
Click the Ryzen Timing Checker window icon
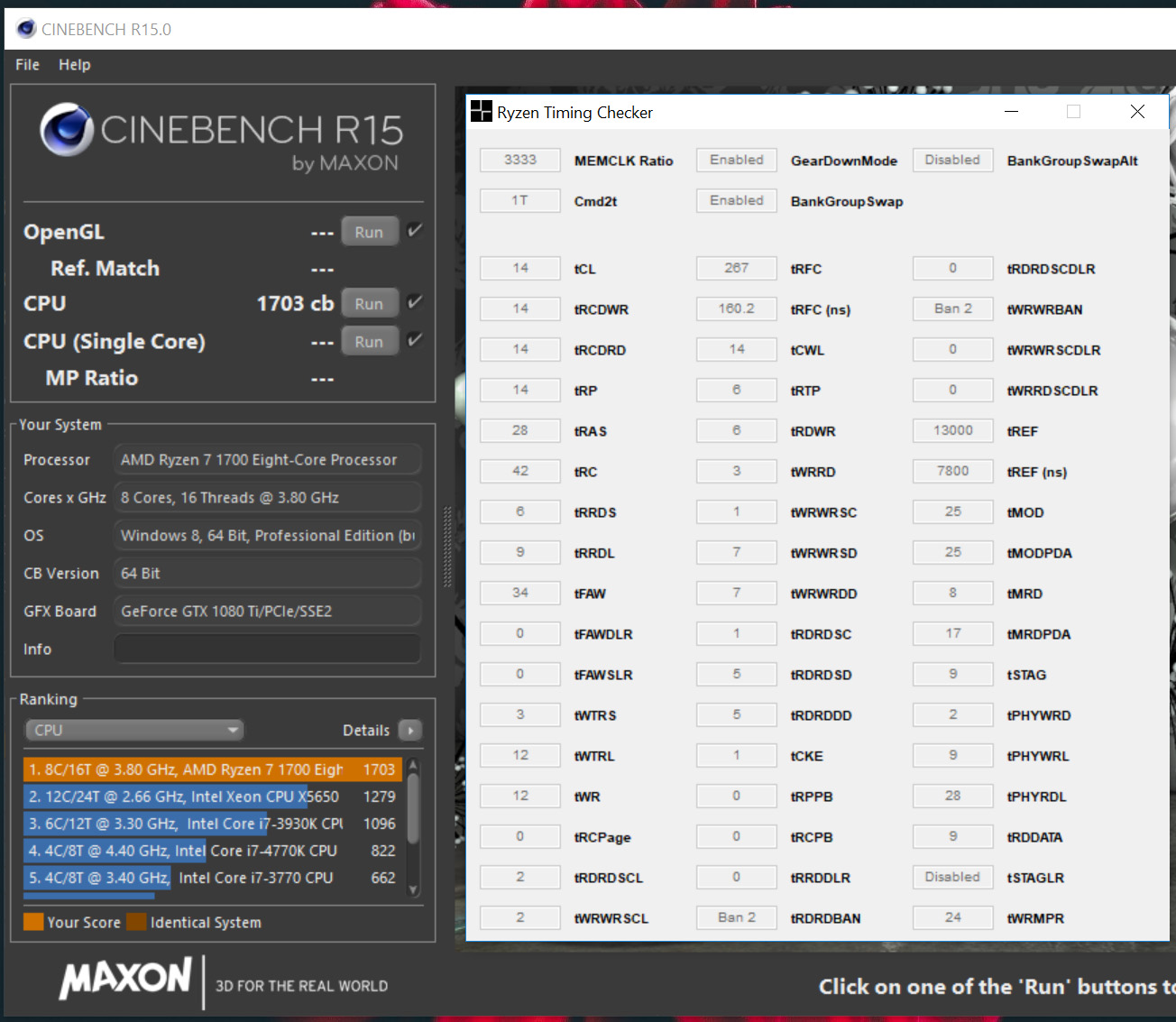point(482,112)
